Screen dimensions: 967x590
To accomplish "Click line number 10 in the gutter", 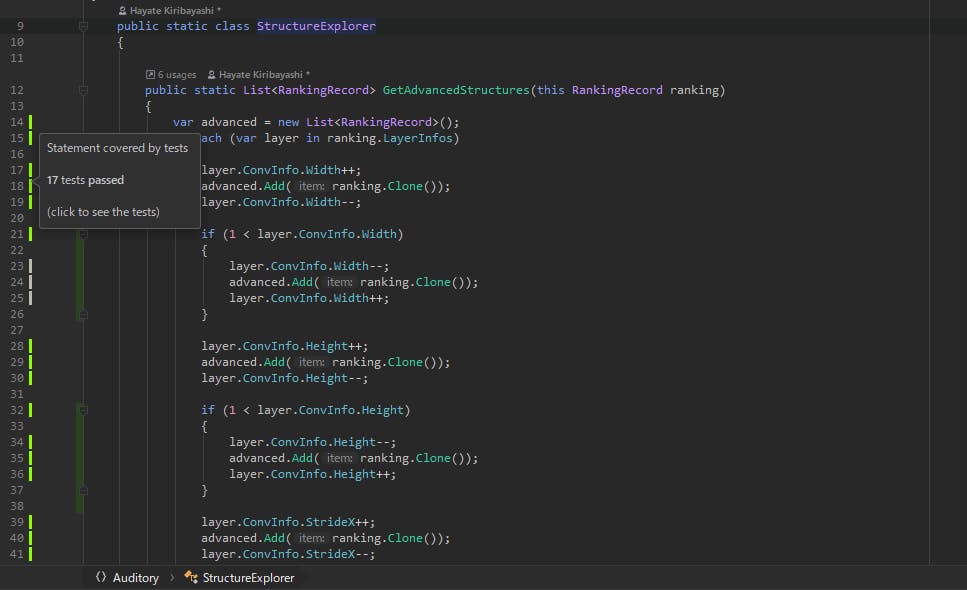I will pyautogui.click(x=17, y=42).
